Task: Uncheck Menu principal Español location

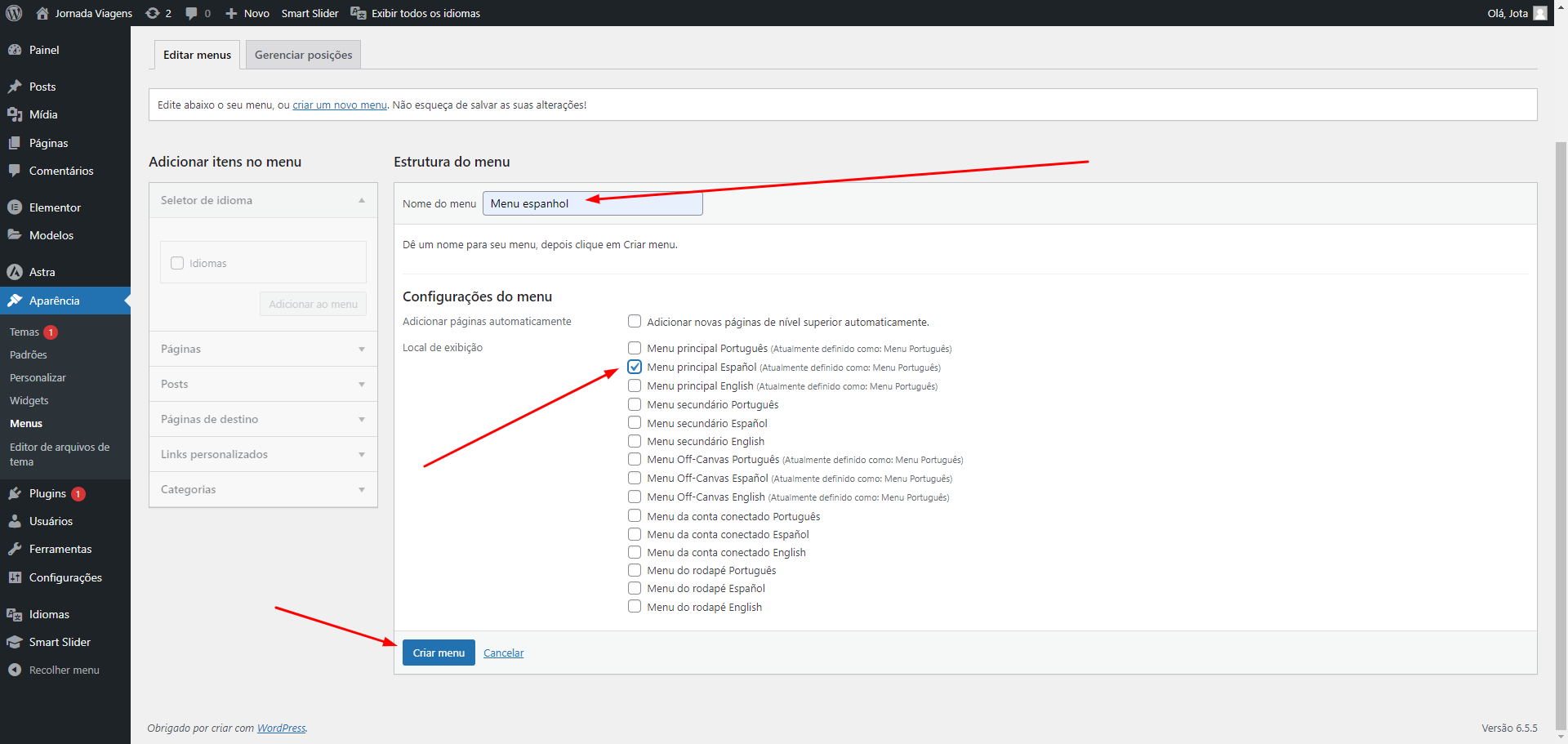Action: [x=635, y=367]
